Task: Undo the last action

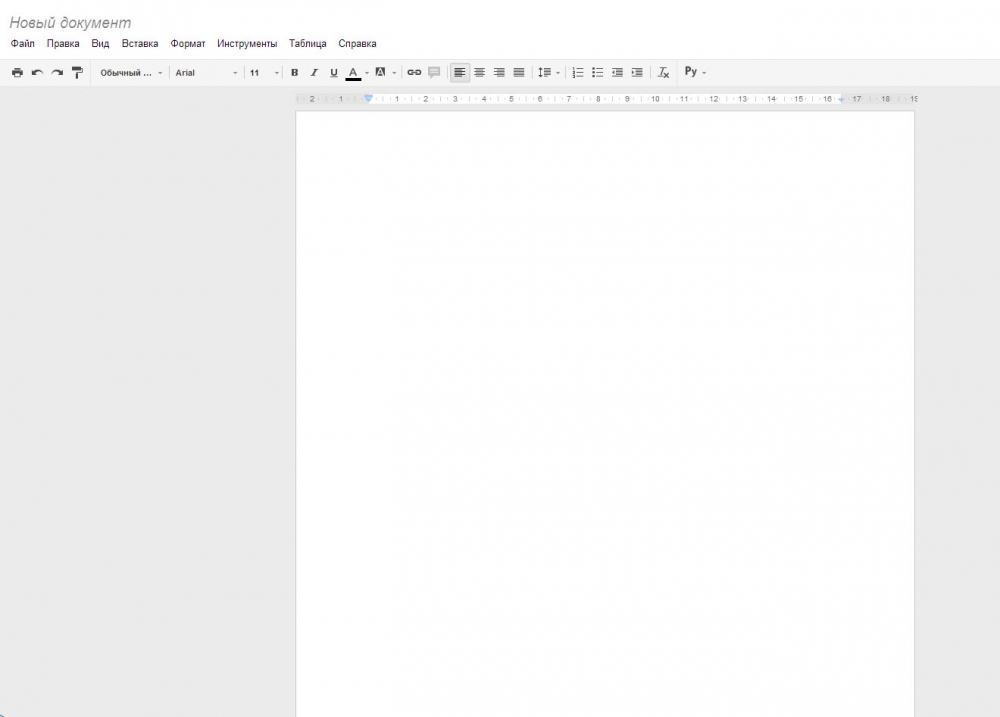Action: (x=37, y=73)
